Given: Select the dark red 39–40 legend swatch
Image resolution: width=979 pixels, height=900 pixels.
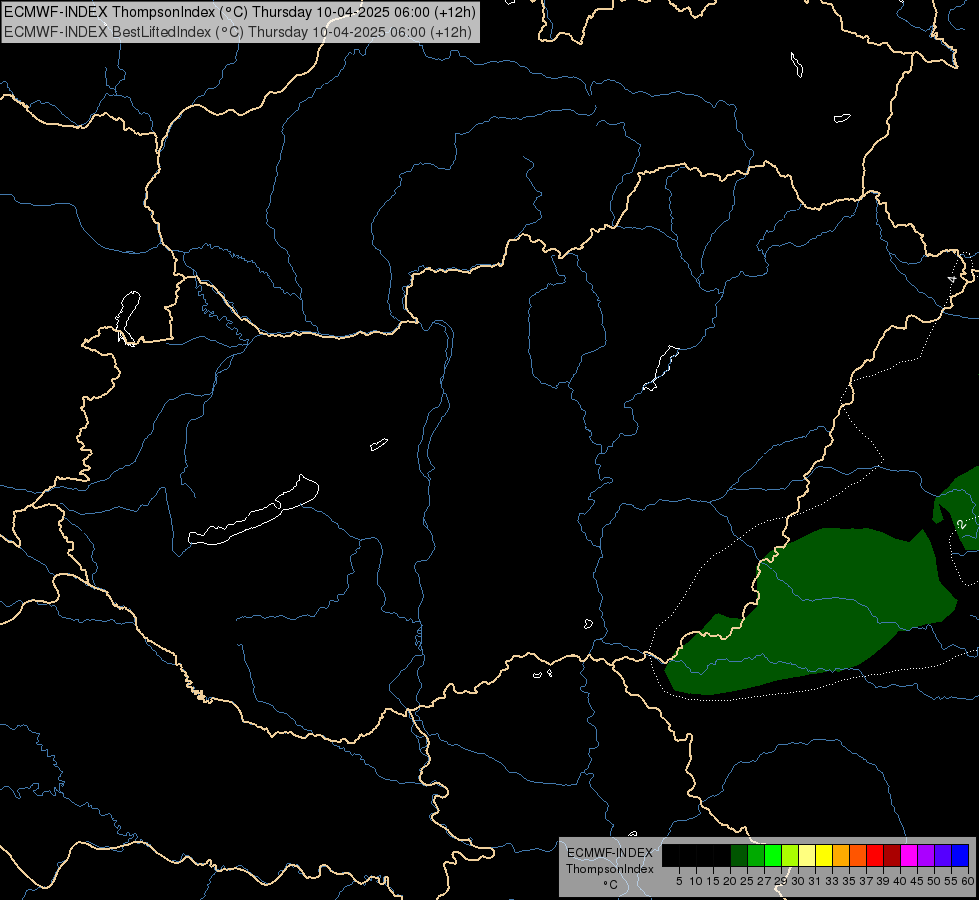Looking at the screenshot, I should (892, 856).
